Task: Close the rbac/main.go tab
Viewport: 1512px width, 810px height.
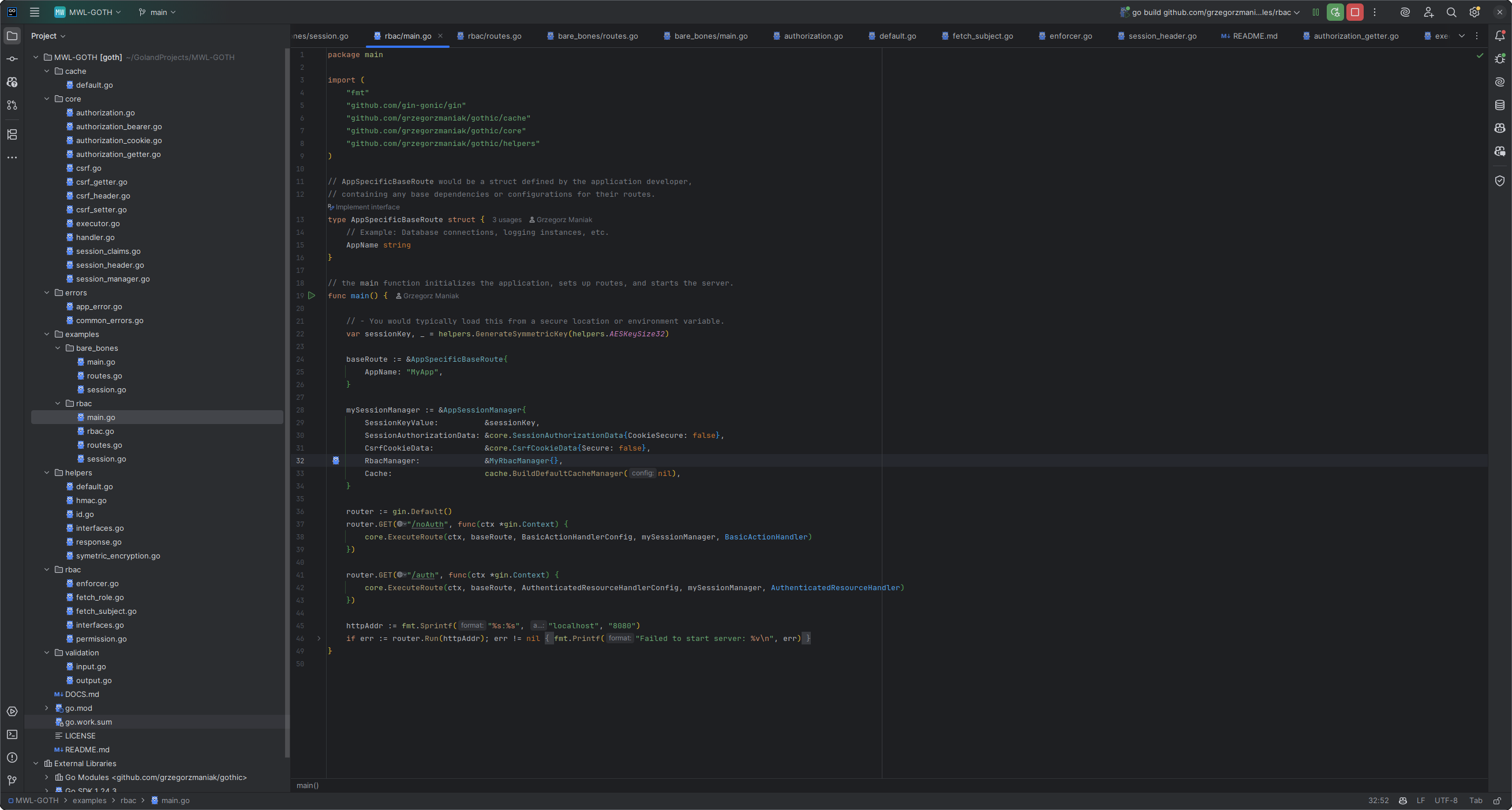Action: tap(440, 36)
